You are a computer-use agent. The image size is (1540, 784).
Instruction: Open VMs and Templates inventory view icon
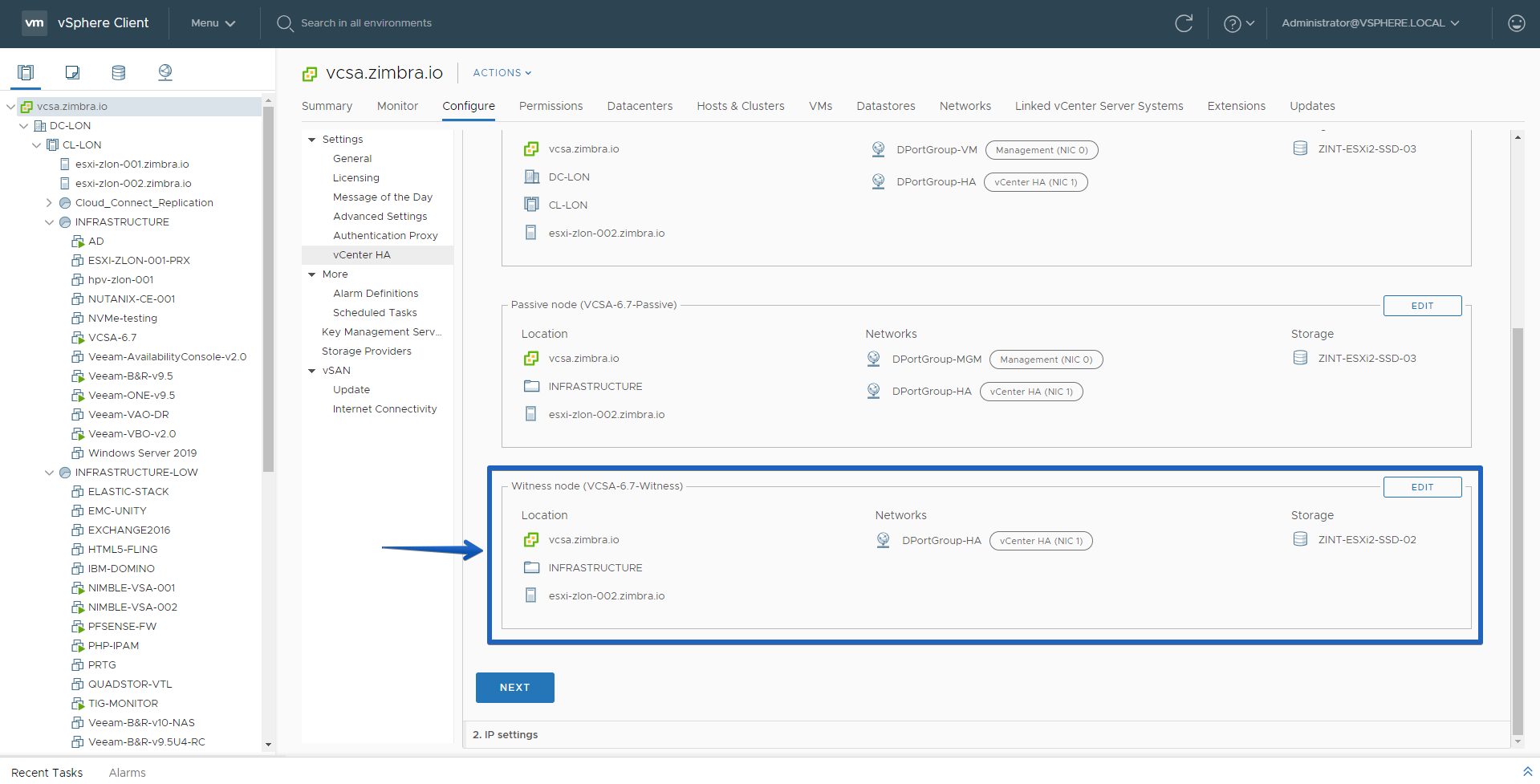[72, 72]
